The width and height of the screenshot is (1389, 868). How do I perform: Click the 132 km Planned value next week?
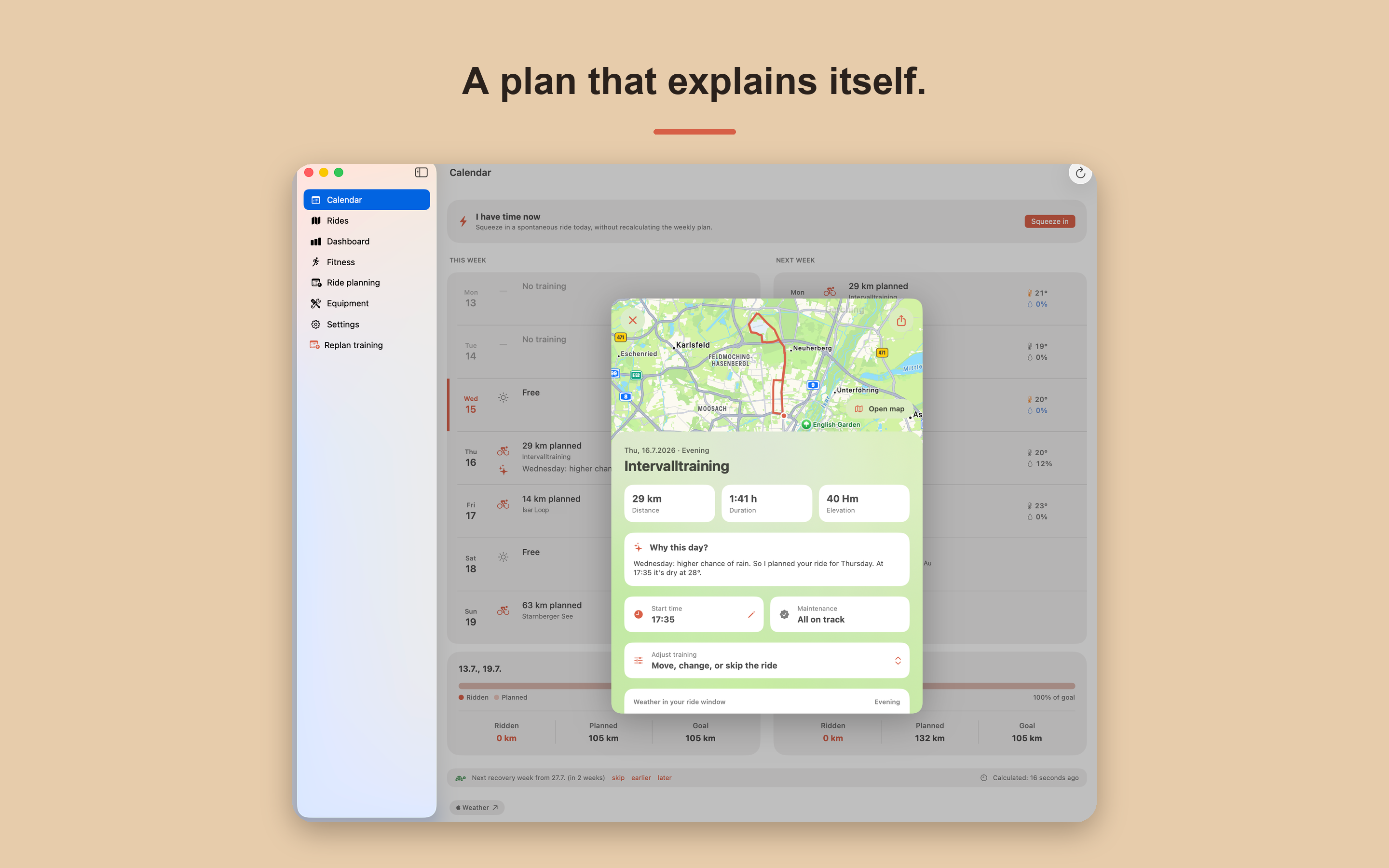(x=929, y=738)
